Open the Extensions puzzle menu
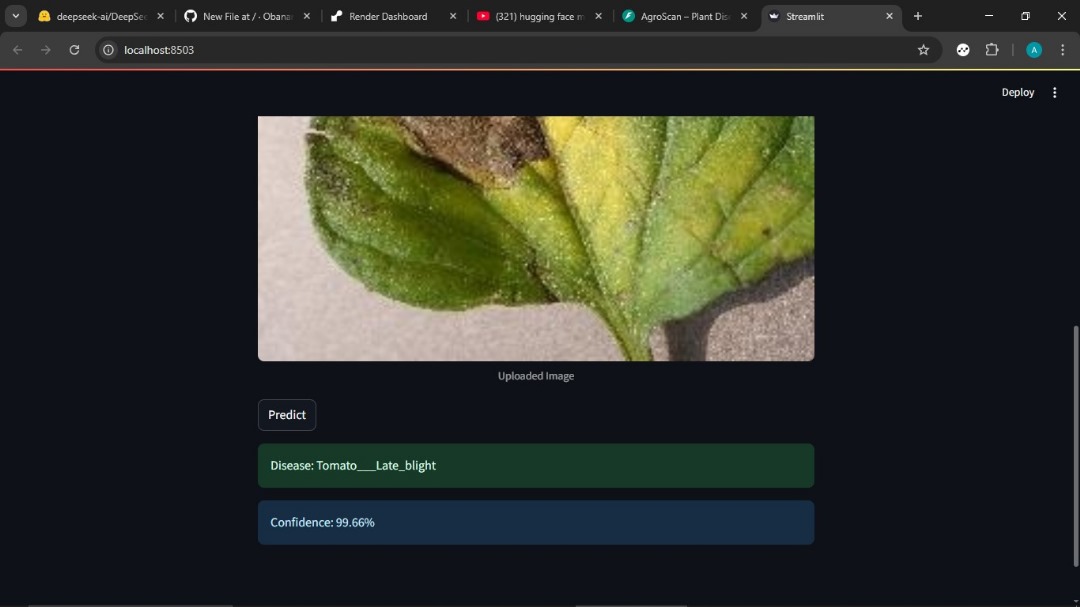Image resolution: width=1080 pixels, height=607 pixels. [992, 50]
